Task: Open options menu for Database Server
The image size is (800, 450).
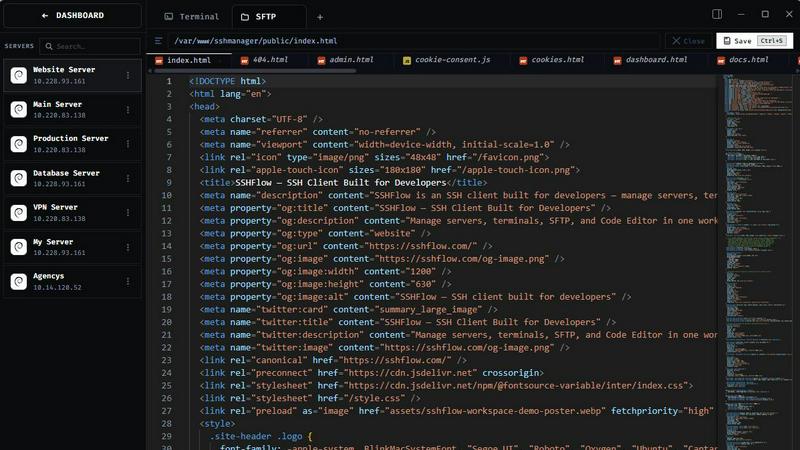Action: (128, 179)
